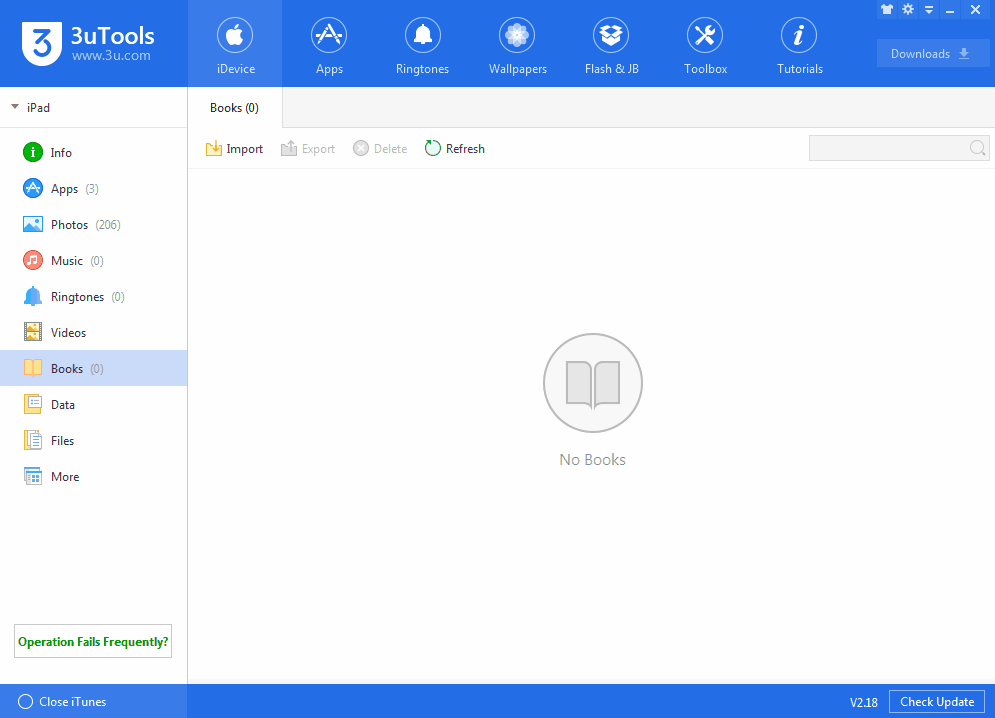Click the 3uTools logo
The height and width of the screenshot is (718, 995).
pos(88,43)
